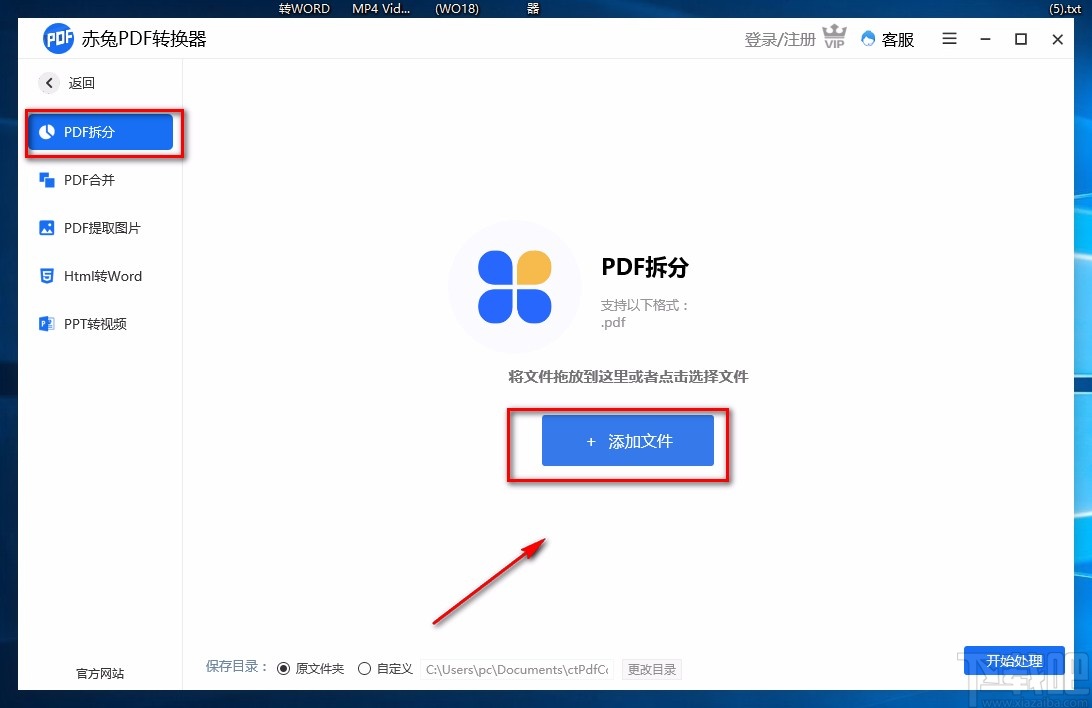The width and height of the screenshot is (1092, 708).
Task: Click the PDF拆分 four-leaf emblem
Action: 515,285
